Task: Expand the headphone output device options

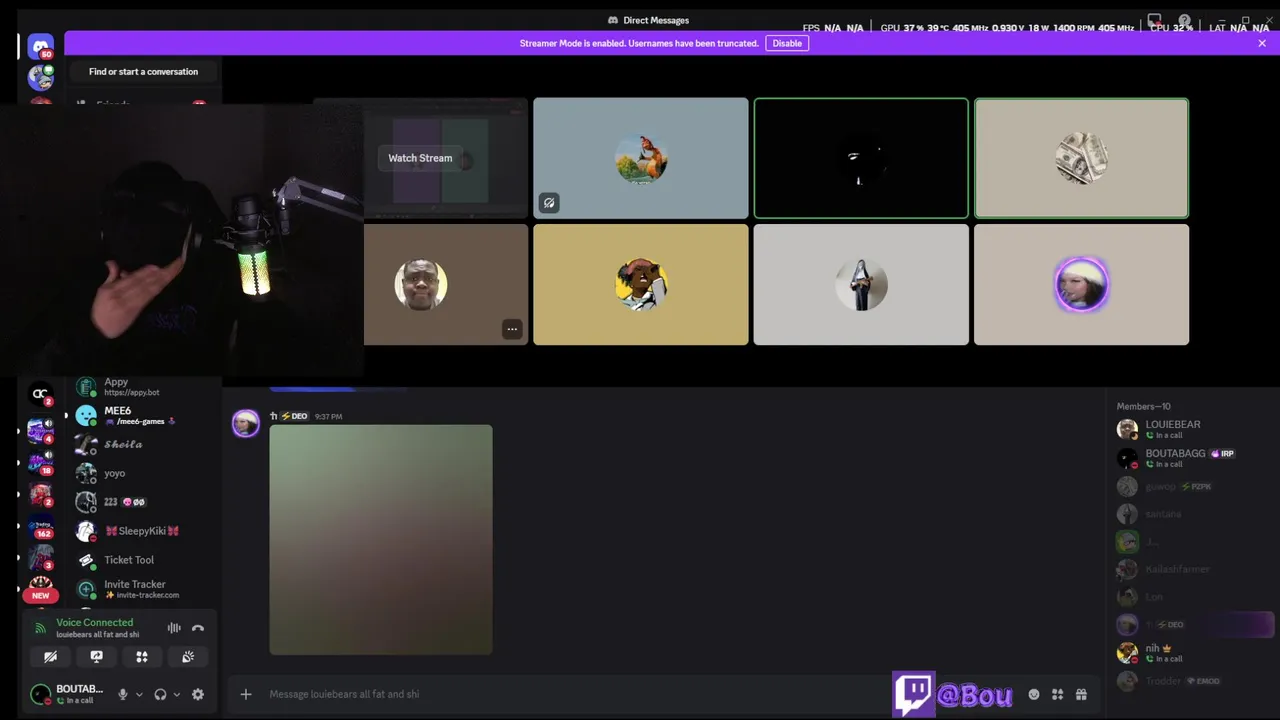Action: click(x=176, y=694)
